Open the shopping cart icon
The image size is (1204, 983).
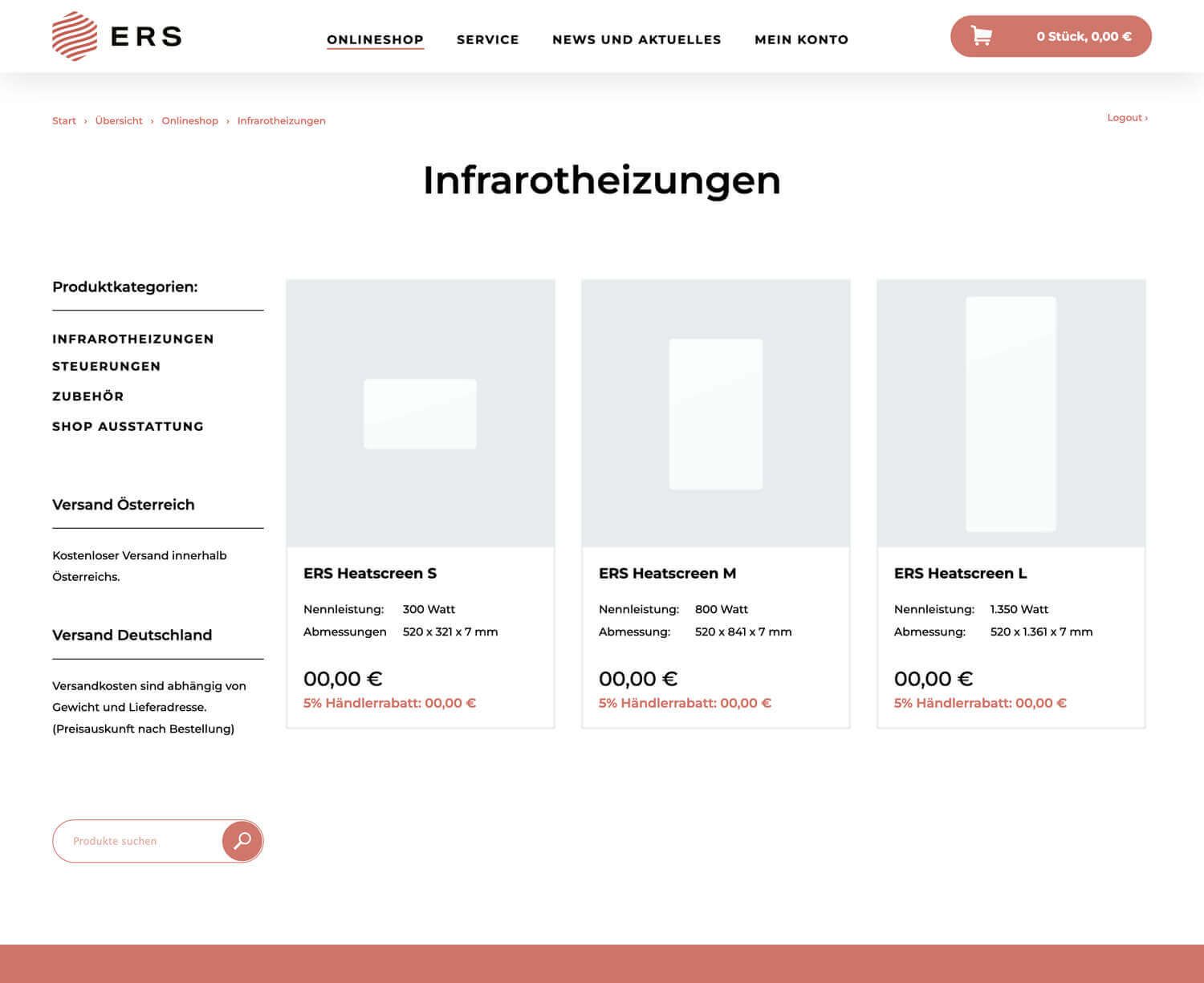point(981,35)
